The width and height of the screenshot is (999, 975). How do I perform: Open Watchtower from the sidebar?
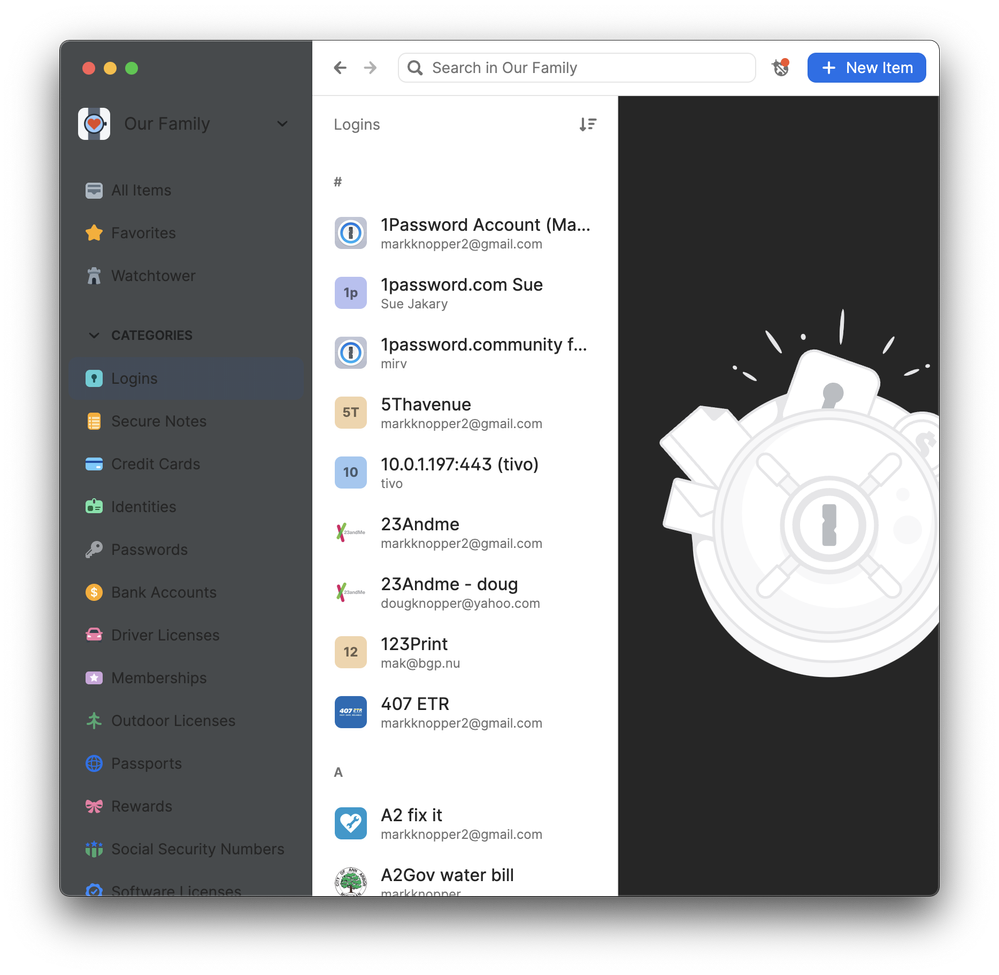[x=152, y=276]
